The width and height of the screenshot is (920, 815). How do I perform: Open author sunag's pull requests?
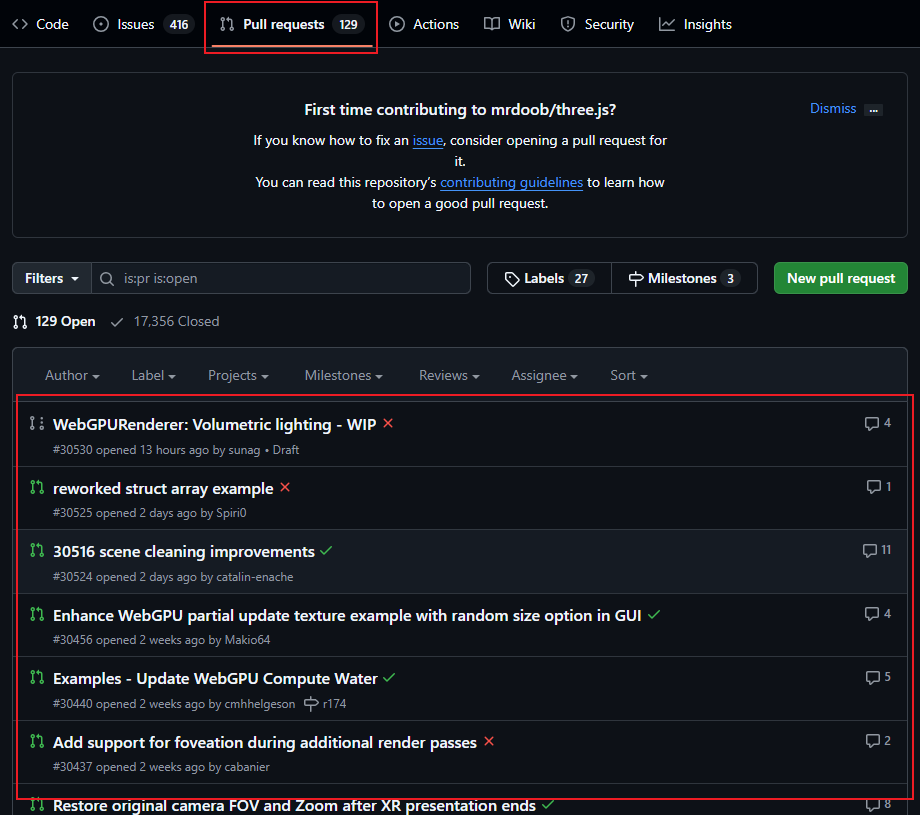coord(244,450)
